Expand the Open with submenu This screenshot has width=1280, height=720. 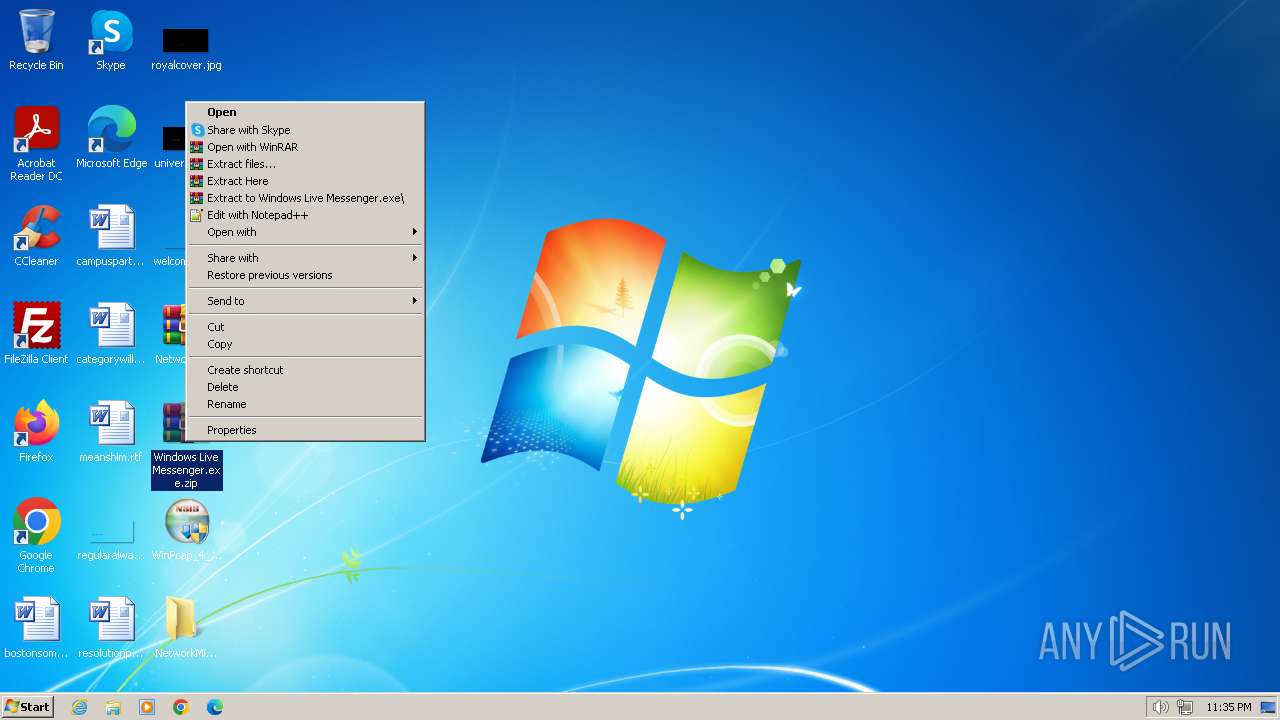[306, 232]
